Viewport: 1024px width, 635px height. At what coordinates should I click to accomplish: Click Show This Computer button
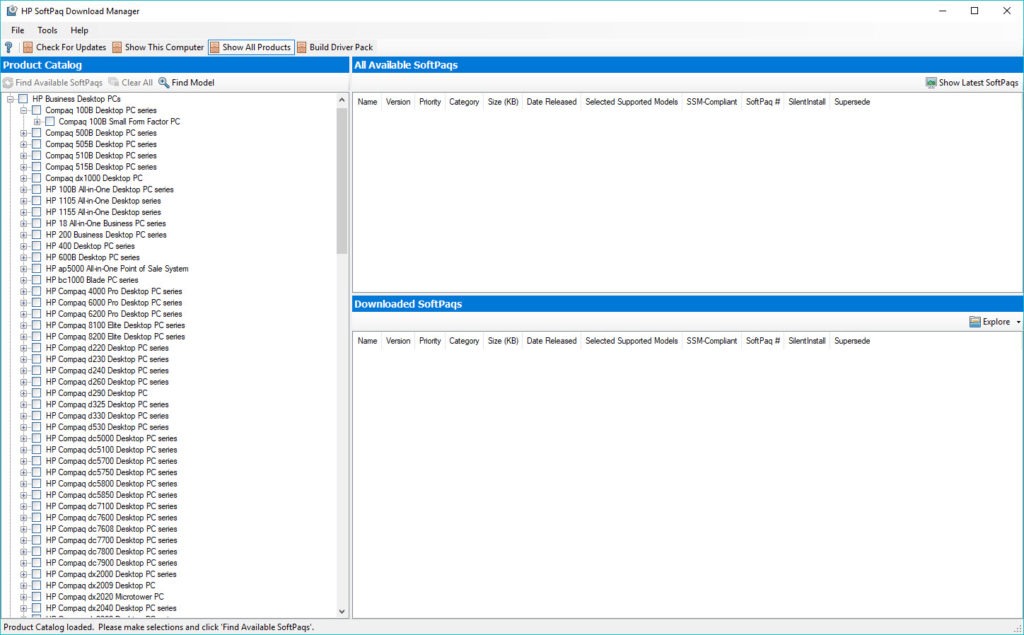(158, 47)
